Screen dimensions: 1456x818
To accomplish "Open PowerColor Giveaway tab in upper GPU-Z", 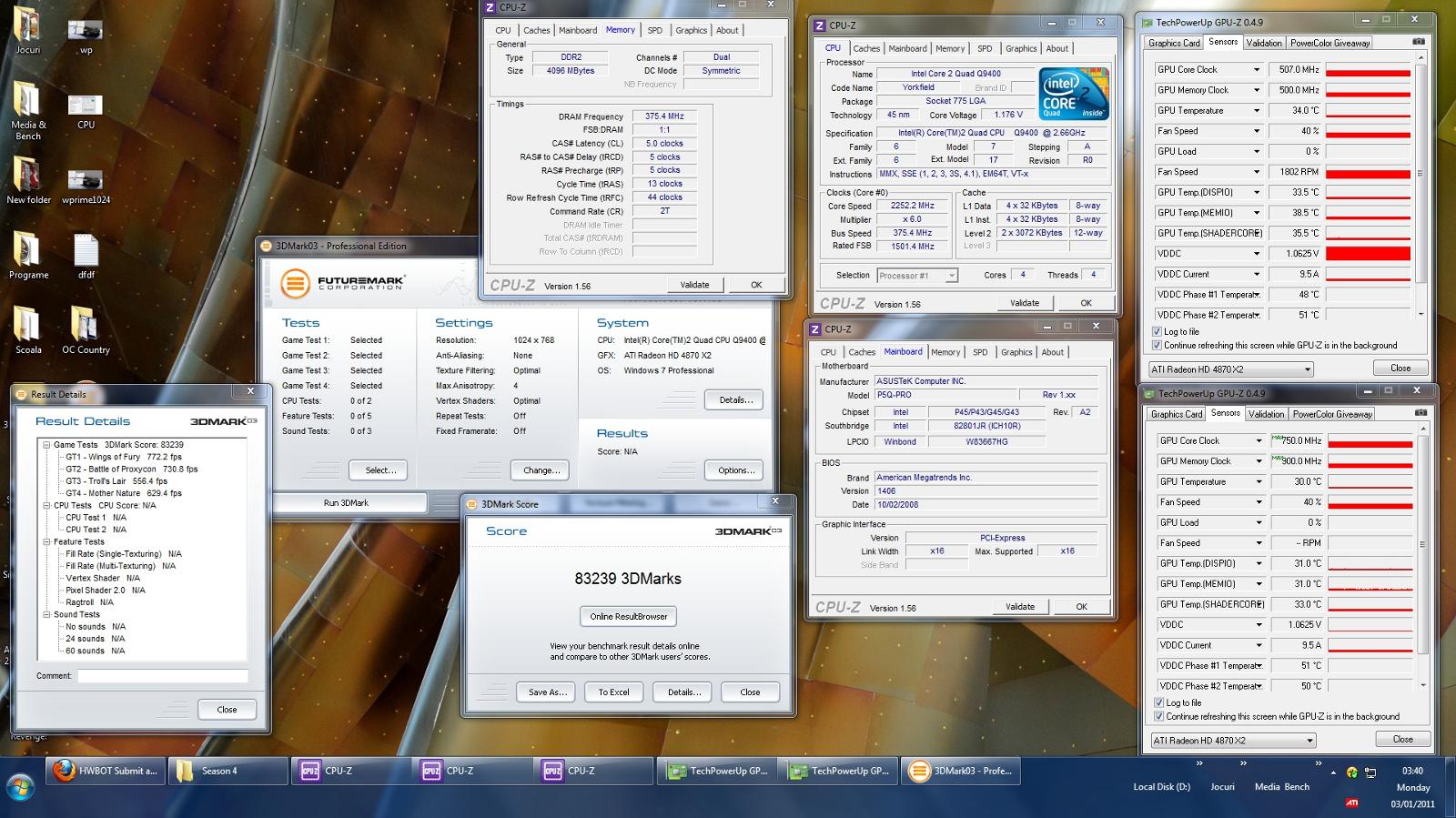I will pyautogui.click(x=1330, y=43).
